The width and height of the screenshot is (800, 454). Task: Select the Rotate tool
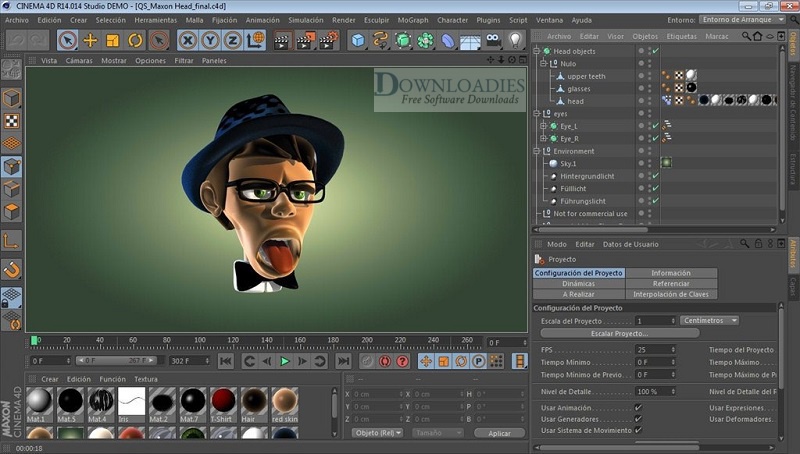[135, 40]
